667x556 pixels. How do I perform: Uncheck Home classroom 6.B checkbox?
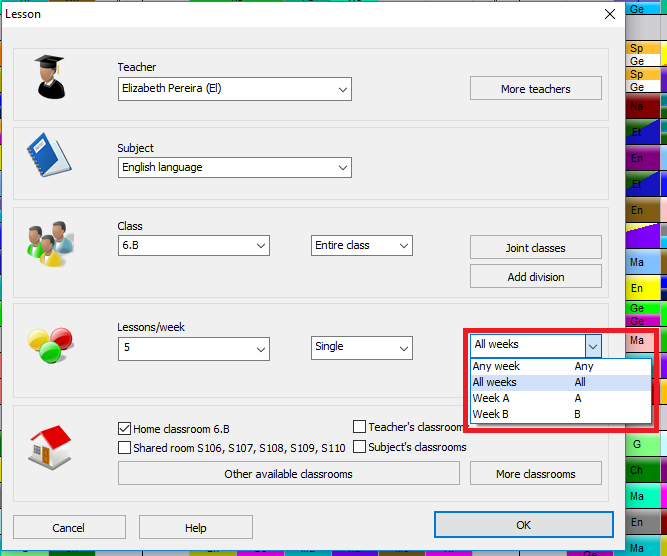coord(125,427)
